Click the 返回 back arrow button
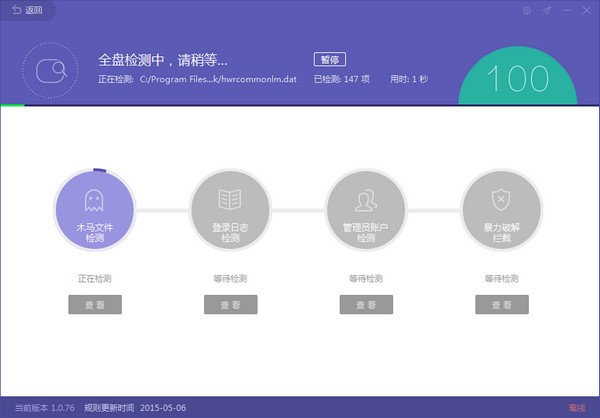 pos(27,10)
